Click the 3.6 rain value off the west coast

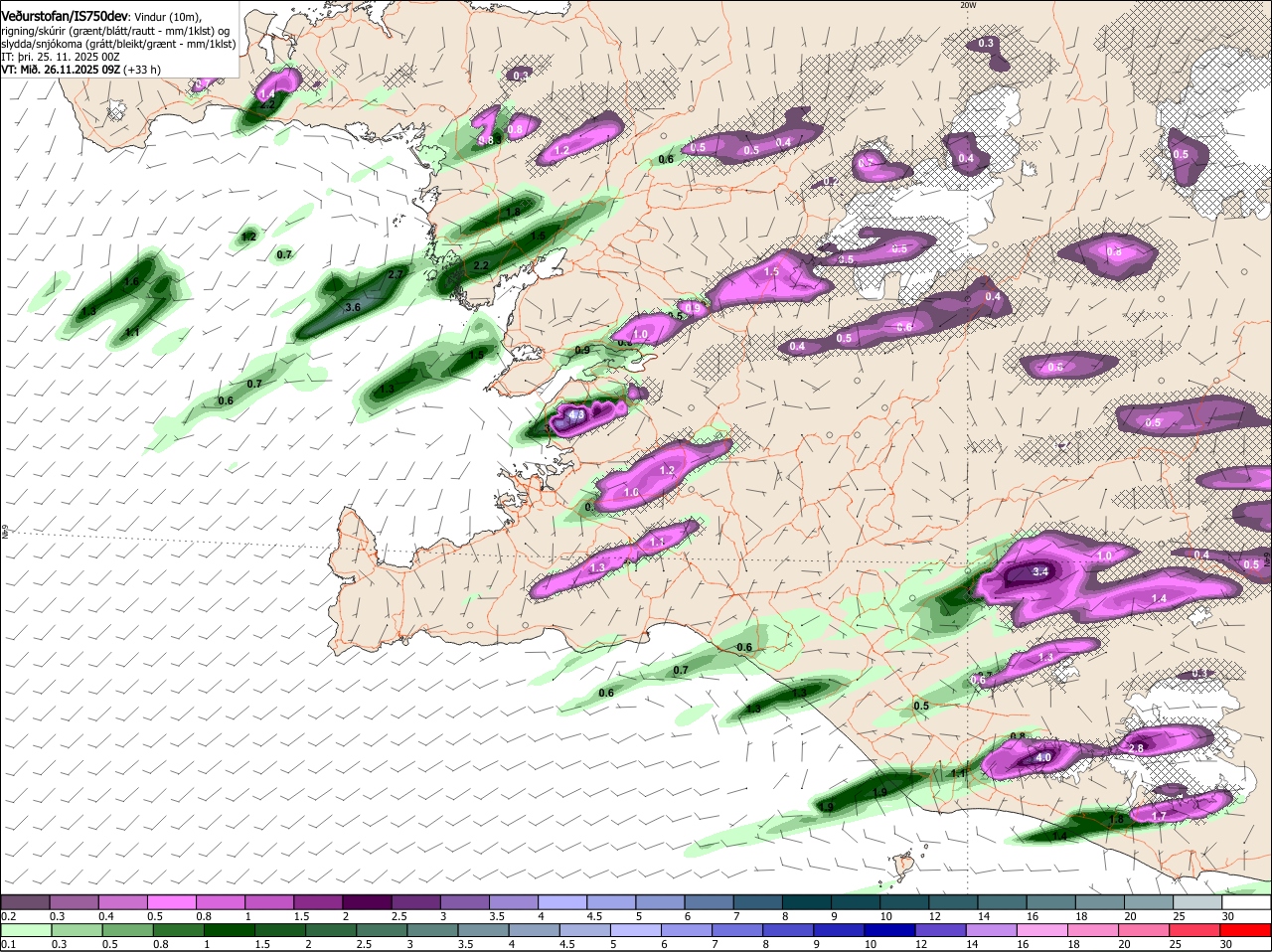tap(352, 308)
